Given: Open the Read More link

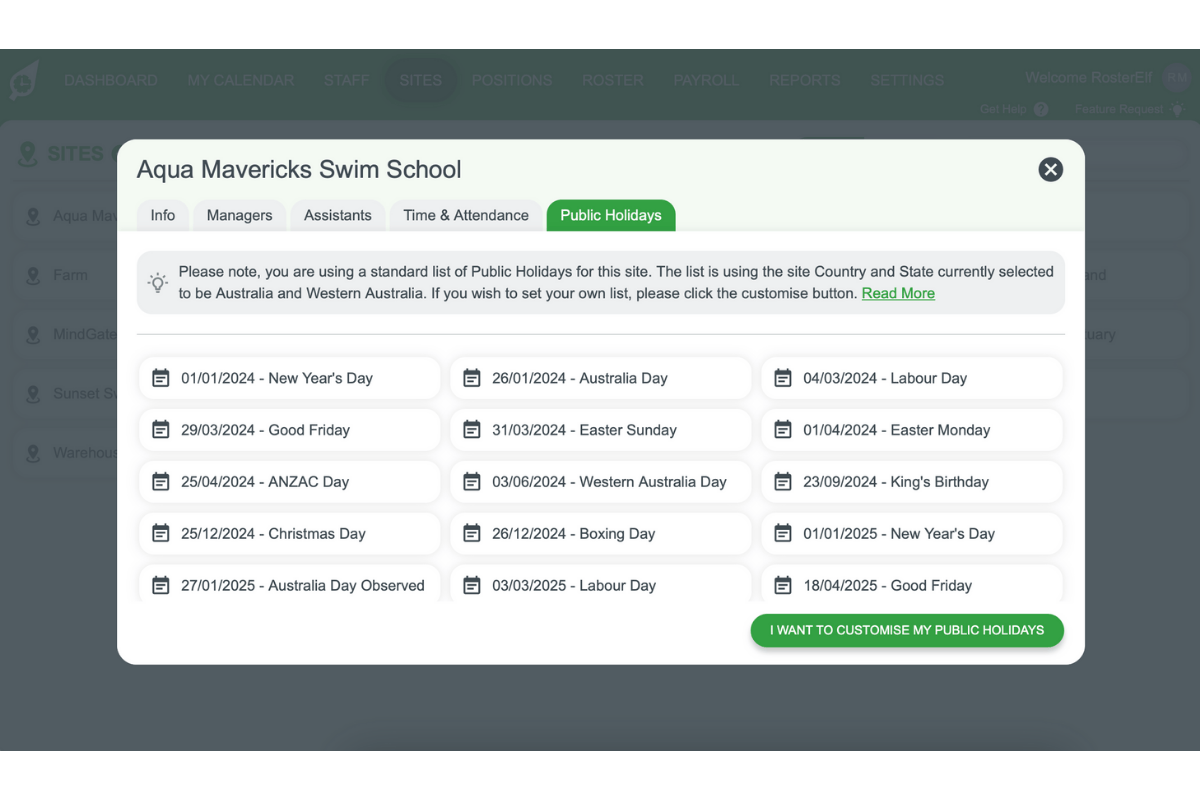Looking at the screenshot, I should click(897, 293).
